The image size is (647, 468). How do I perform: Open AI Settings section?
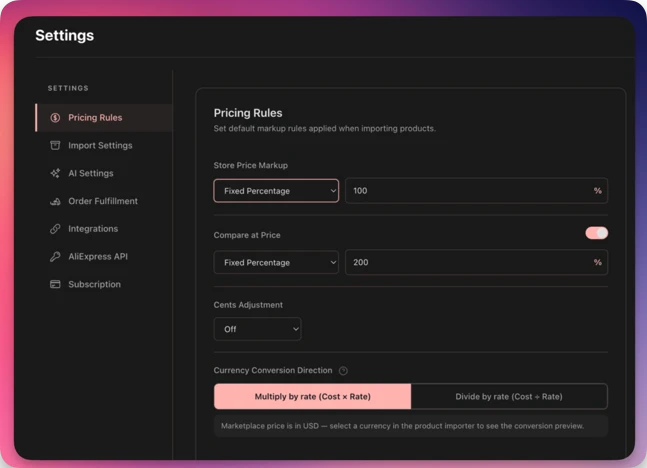[104, 173]
